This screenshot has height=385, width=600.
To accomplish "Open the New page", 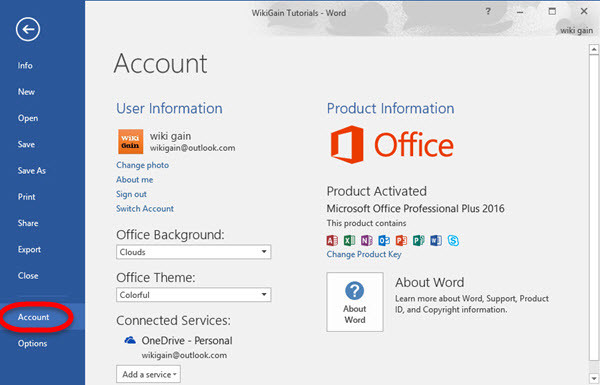I will (x=26, y=92).
